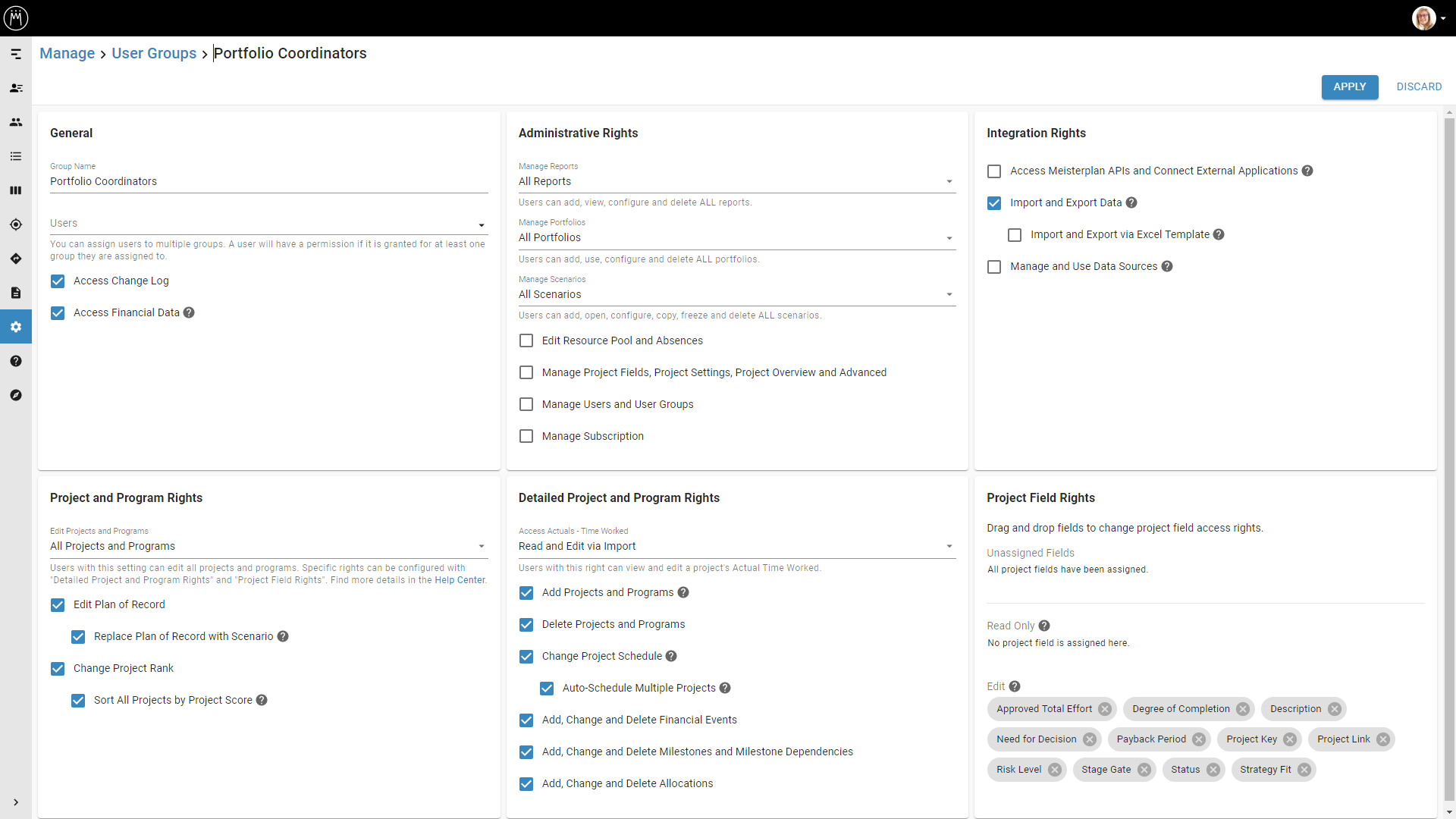Open the compass icon in sidebar
Viewport: 1456px width, 819px height.
(x=16, y=395)
